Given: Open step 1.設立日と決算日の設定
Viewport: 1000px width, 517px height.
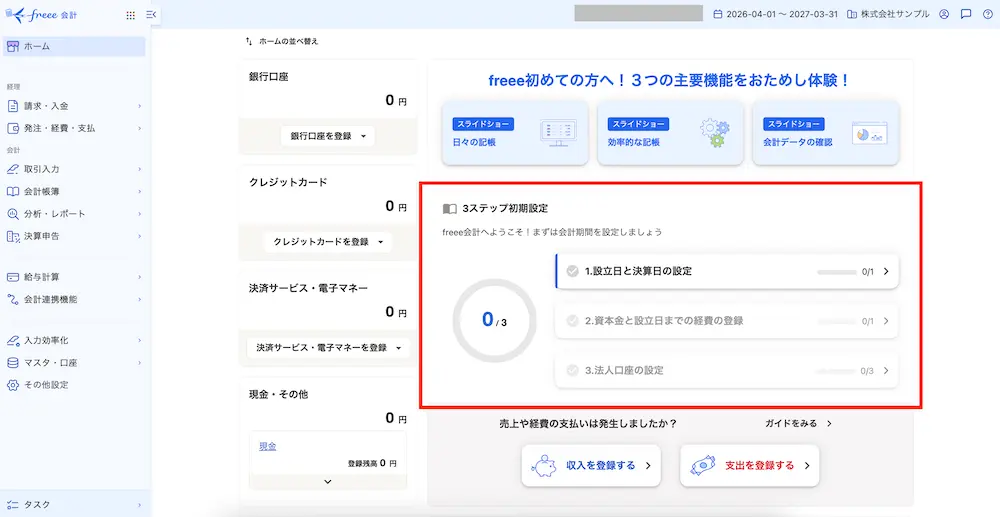Looking at the screenshot, I should 727,272.
